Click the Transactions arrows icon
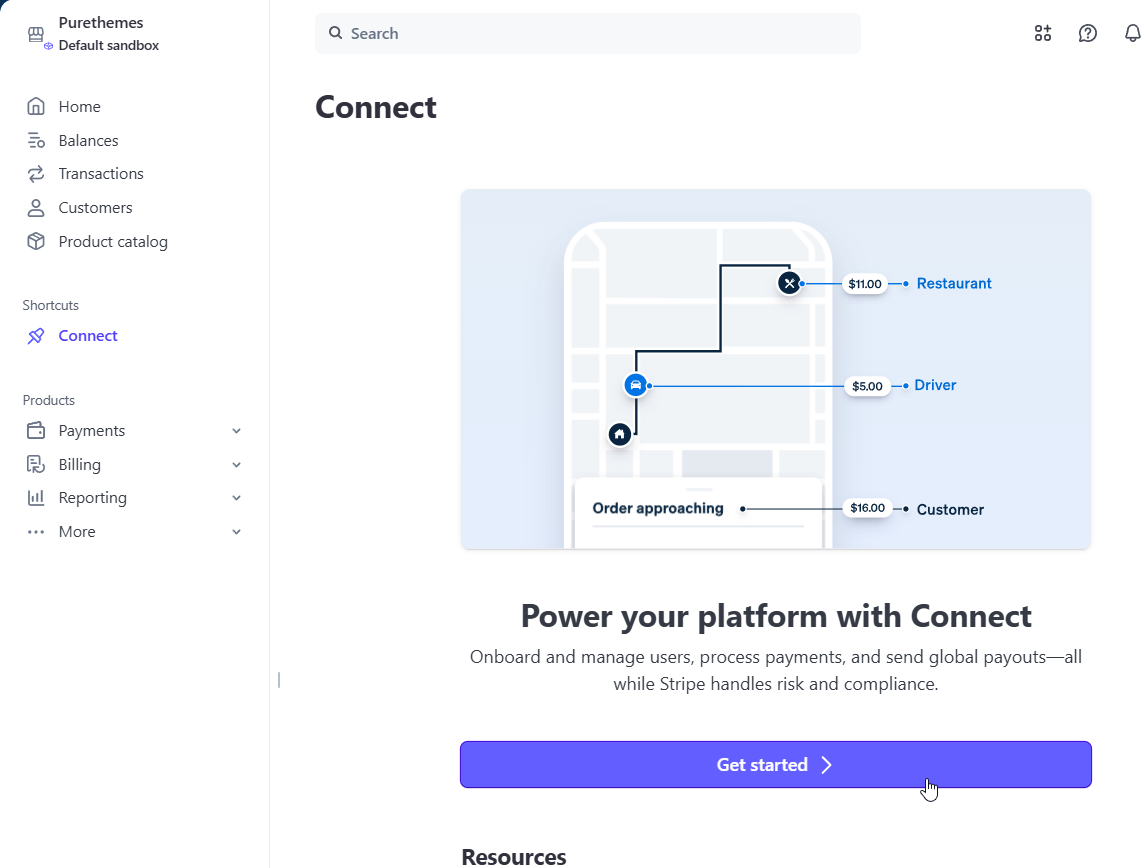The height and width of the screenshot is (868, 1141). click(36, 174)
